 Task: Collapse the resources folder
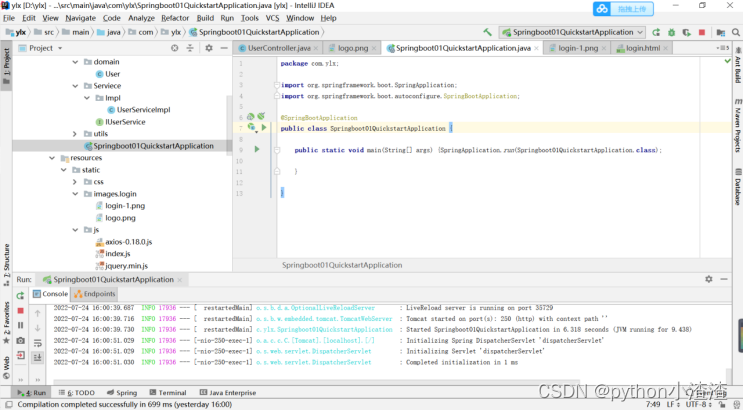(52, 158)
